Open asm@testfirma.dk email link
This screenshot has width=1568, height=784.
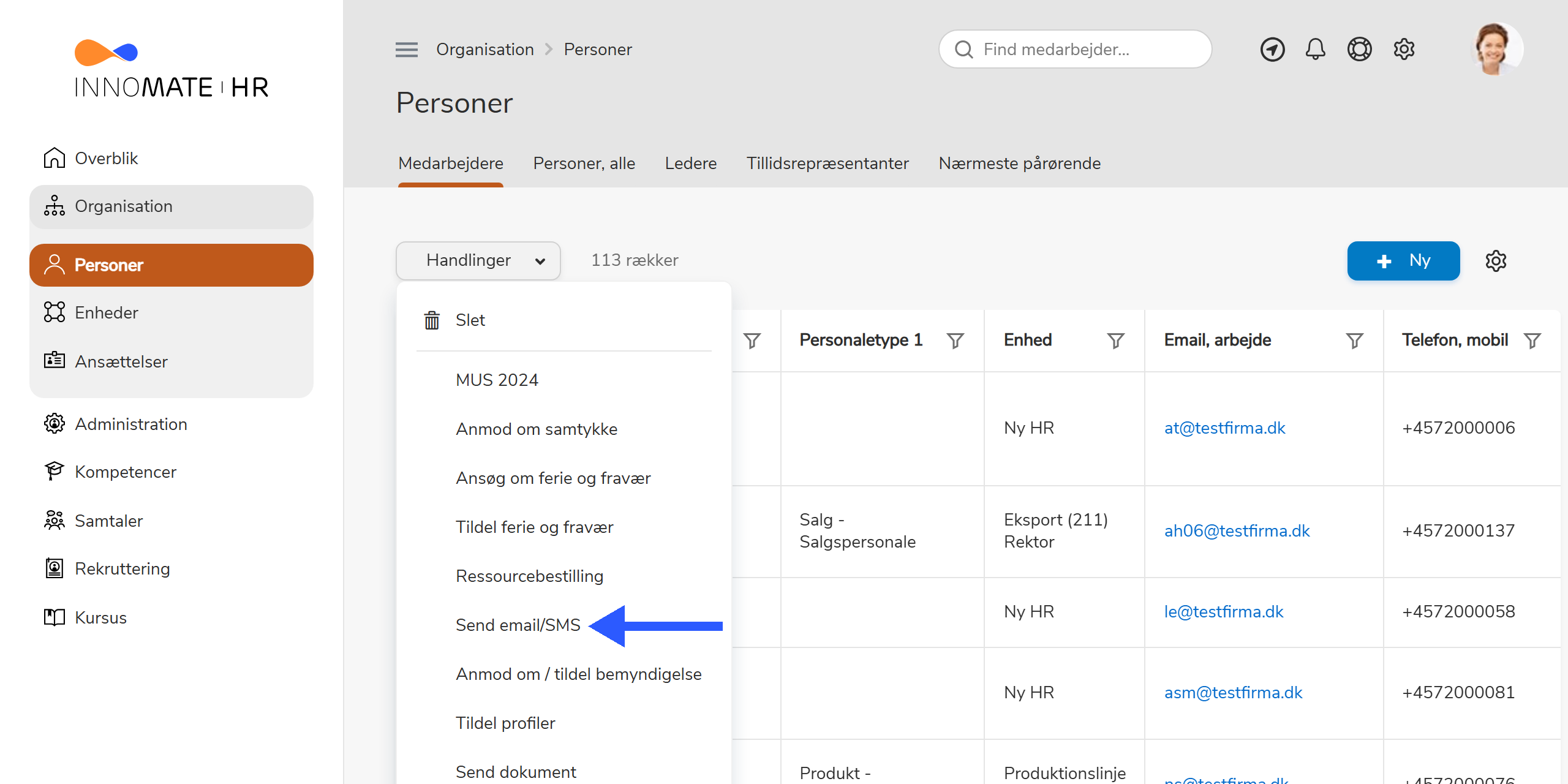pos(1234,692)
